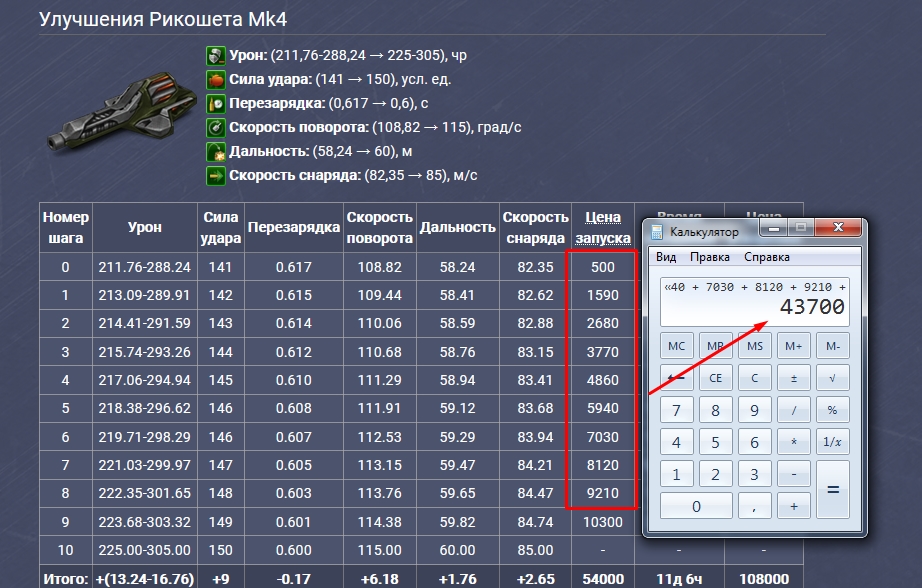Click the square root button

click(x=833, y=377)
